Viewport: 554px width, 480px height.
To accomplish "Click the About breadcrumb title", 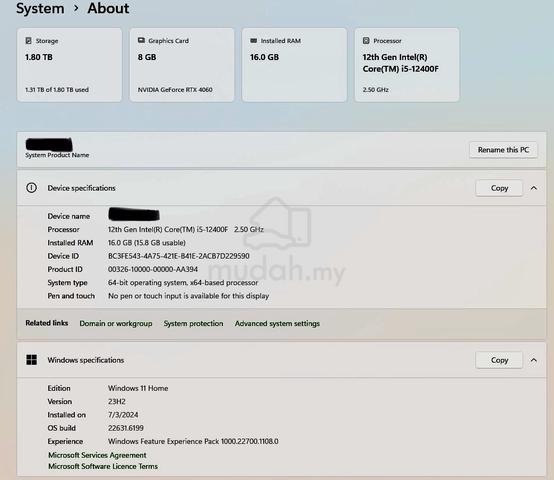I will pyautogui.click(x=108, y=8).
